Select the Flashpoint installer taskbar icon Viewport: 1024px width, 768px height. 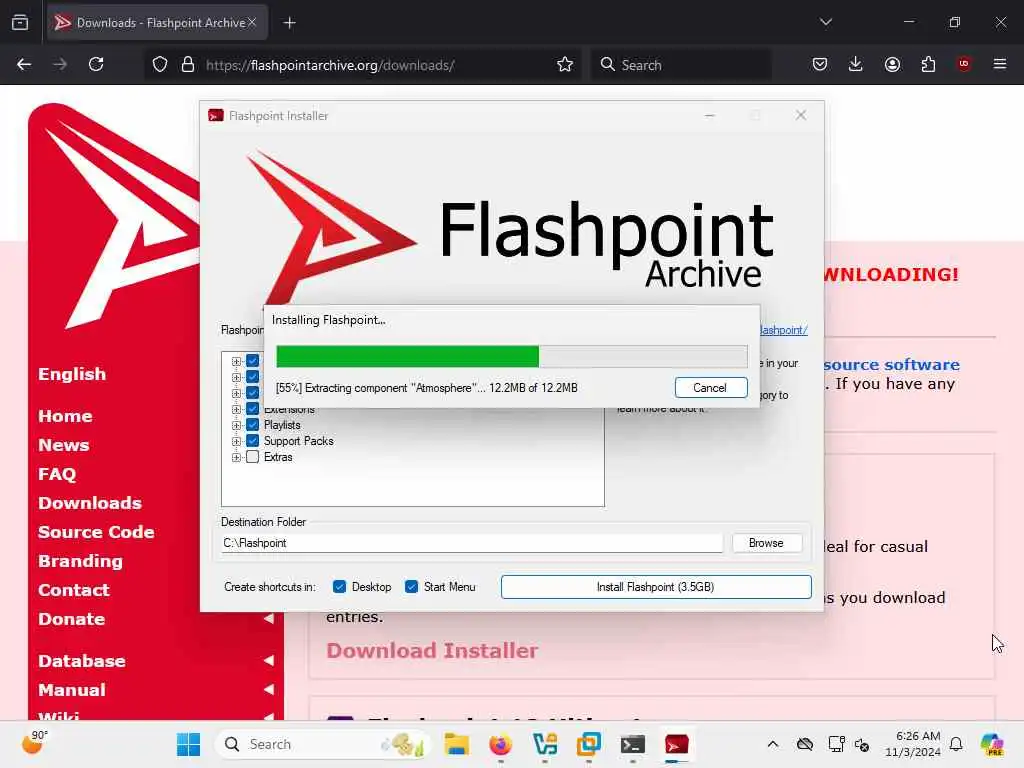click(676, 744)
